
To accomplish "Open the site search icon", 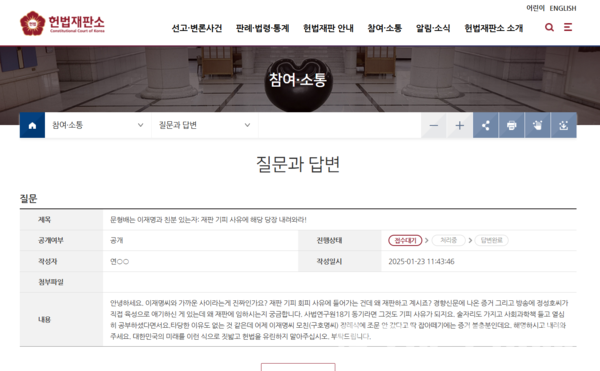I will pyautogui.click(x=549, y=27).
